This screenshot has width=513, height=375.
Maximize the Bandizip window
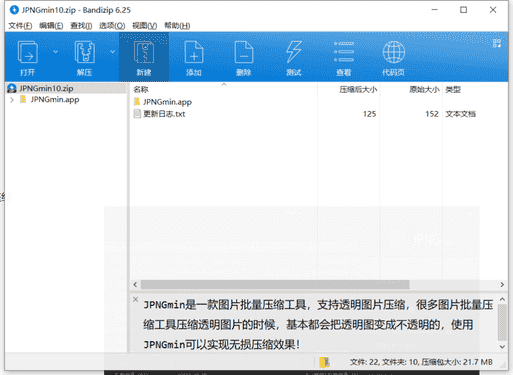click(x=463, y=10)
